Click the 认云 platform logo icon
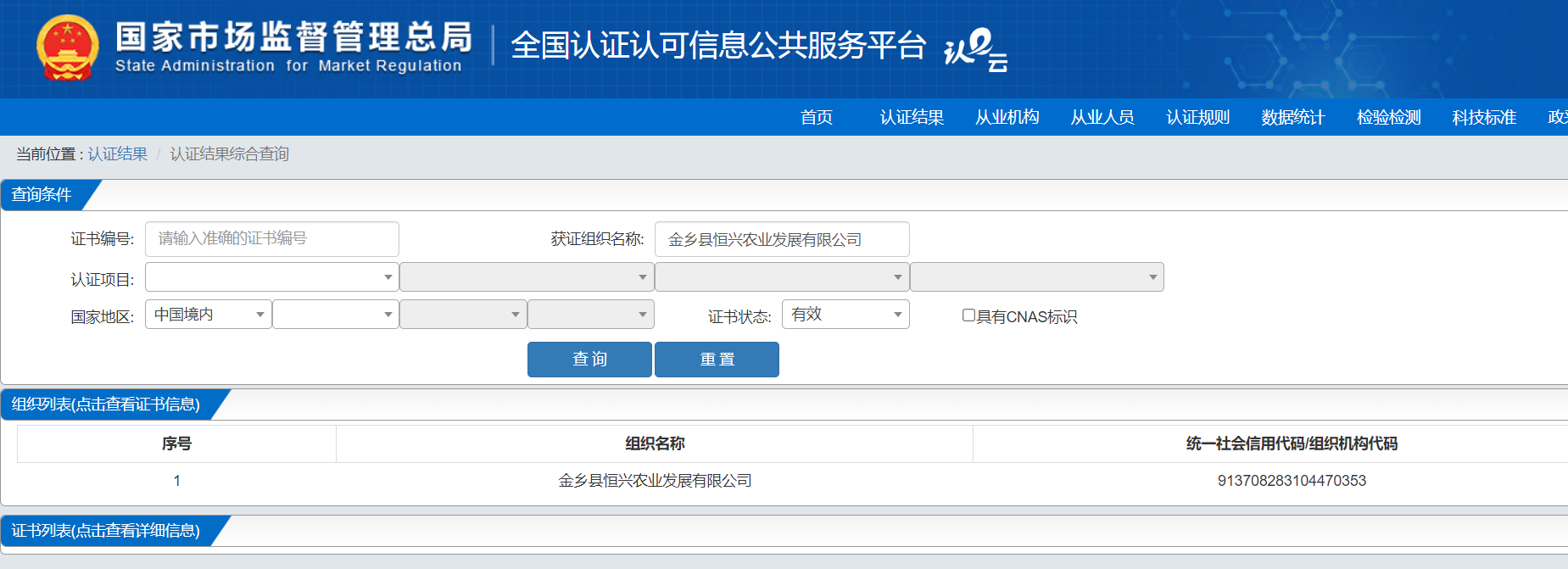The height and width of the screenshot is (569, 1568). click(x=976, y=50)
